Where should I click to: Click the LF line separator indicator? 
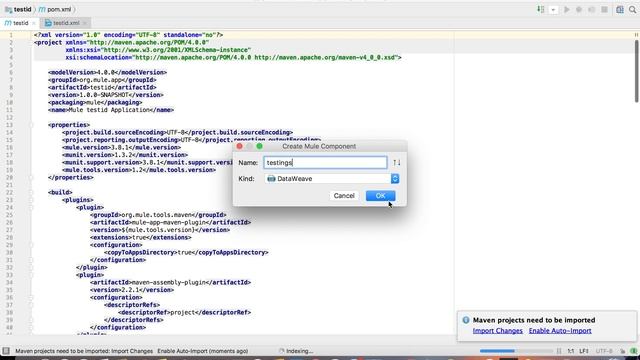(584, 351)
